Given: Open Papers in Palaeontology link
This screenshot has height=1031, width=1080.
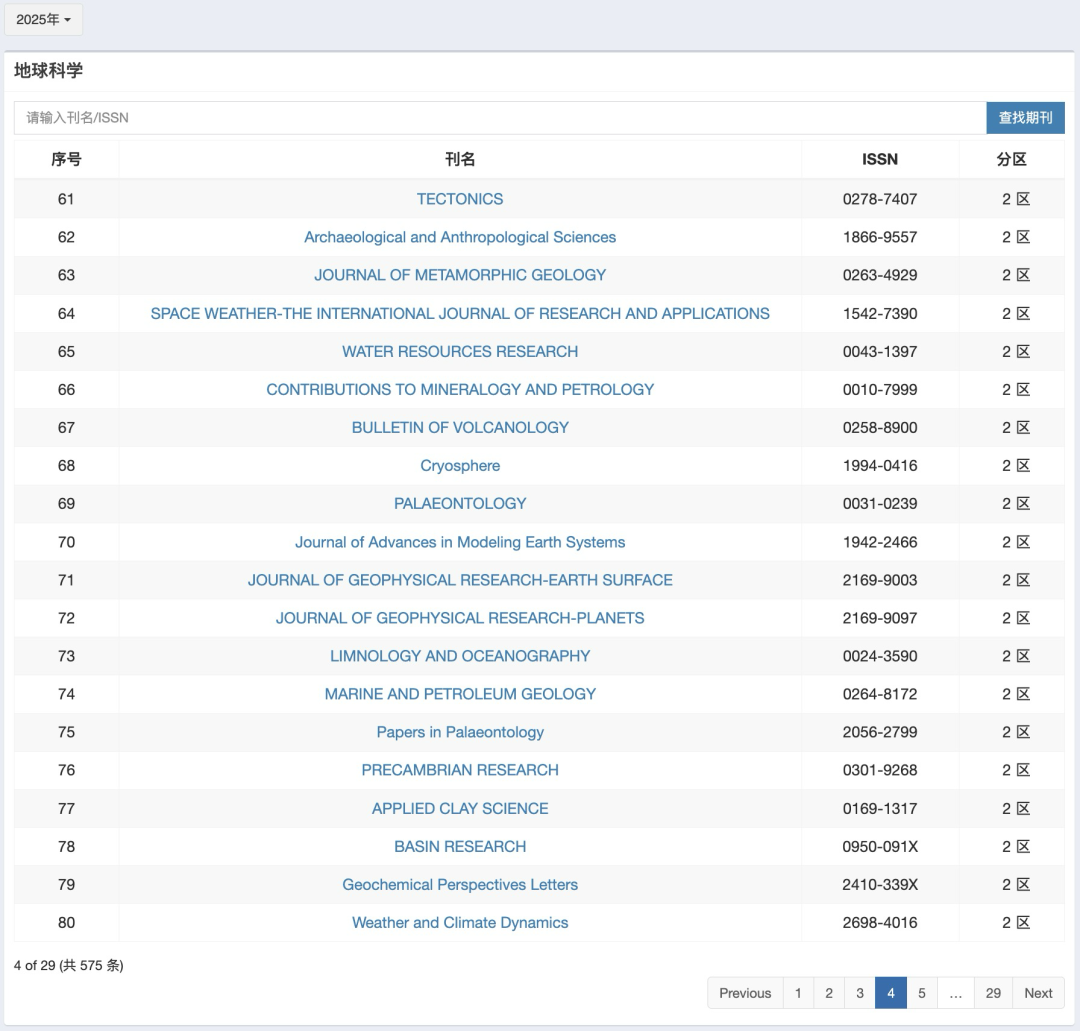Looking at the screenshot, I should coord(460,731).
